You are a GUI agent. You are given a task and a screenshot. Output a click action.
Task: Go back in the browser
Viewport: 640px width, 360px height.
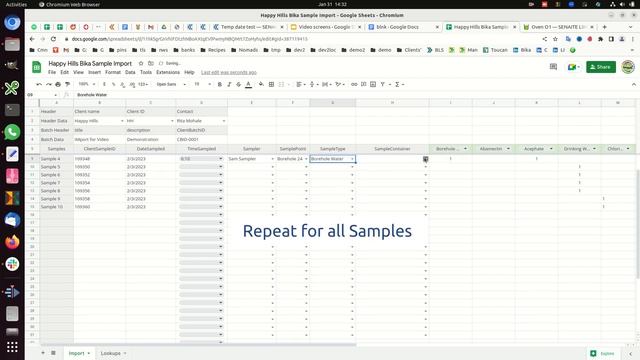[x=32, y=39]
